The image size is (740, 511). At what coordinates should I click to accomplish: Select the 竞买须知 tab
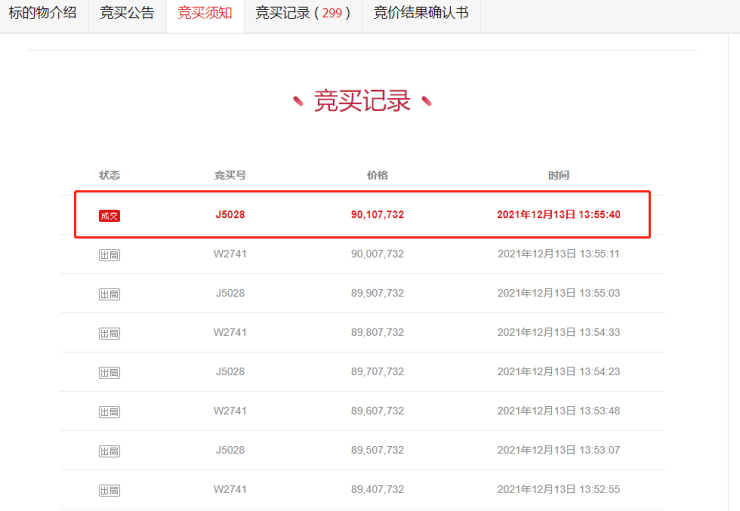[x=205, y=13]
